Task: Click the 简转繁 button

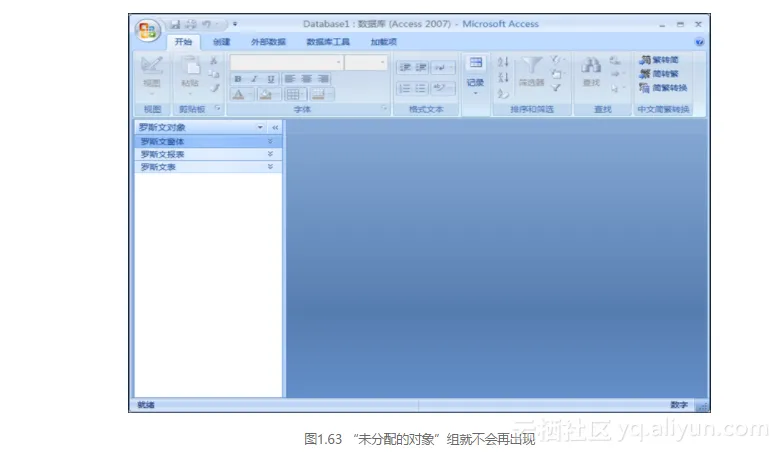Action: (659, 74)
